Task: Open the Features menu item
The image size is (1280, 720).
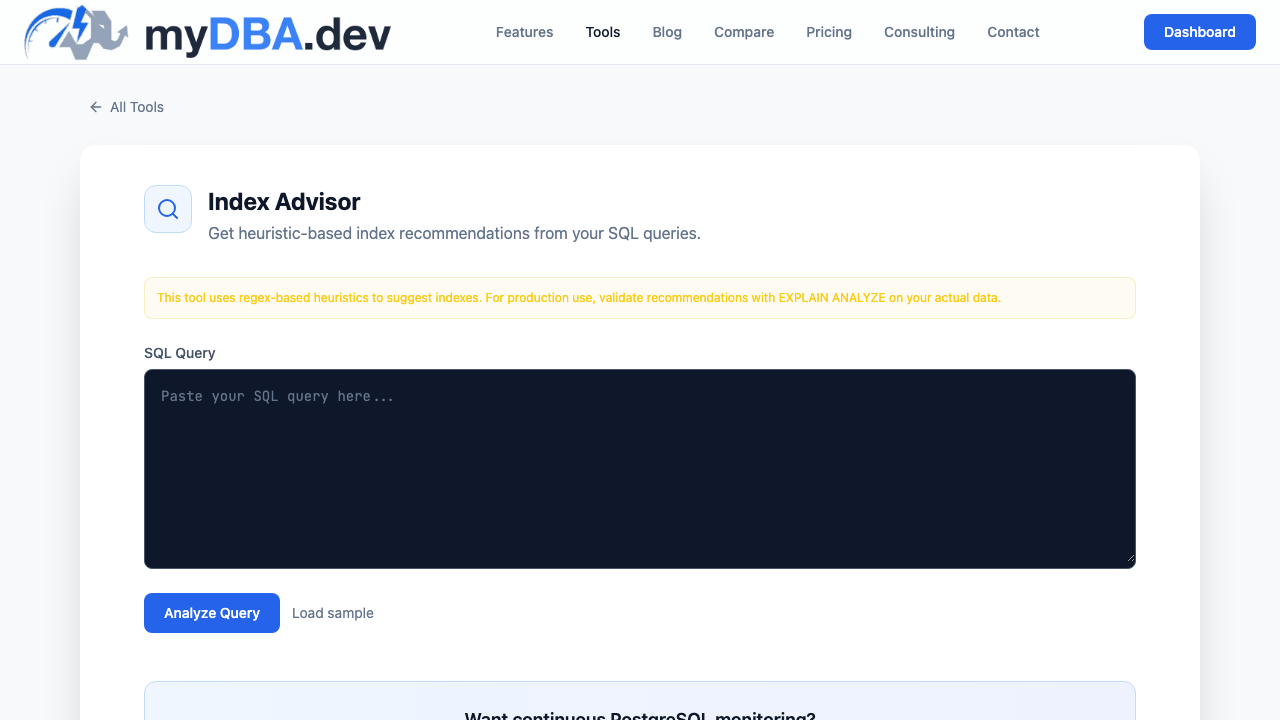Action: pos(524,32)
